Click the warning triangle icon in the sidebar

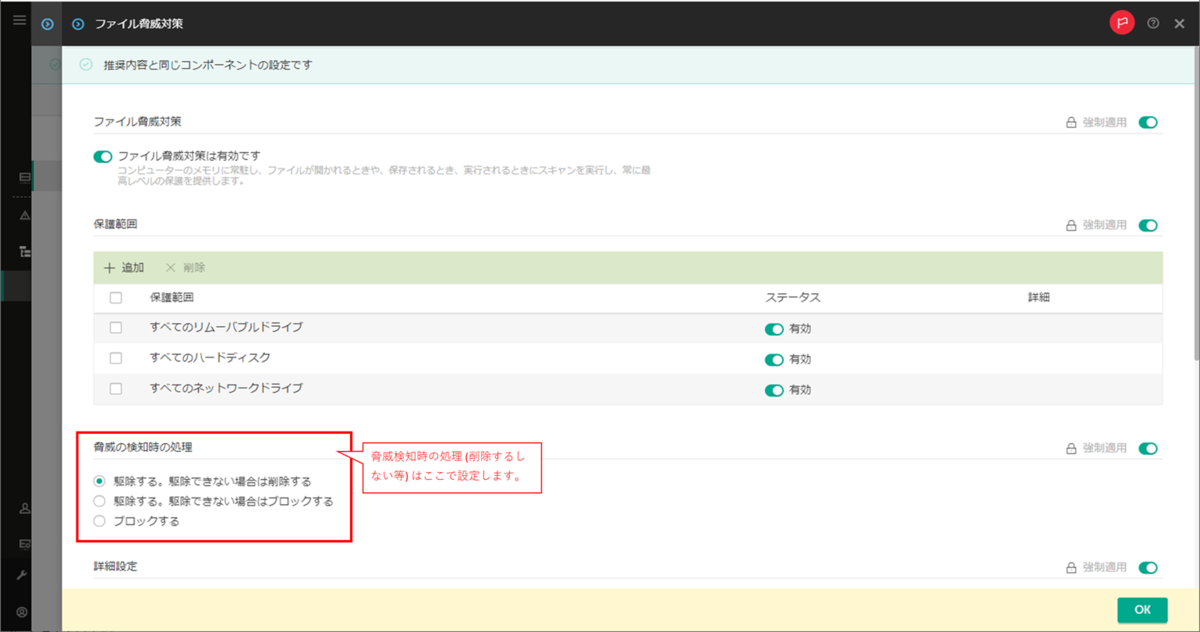pyautogui.click(x=24, y=213)
